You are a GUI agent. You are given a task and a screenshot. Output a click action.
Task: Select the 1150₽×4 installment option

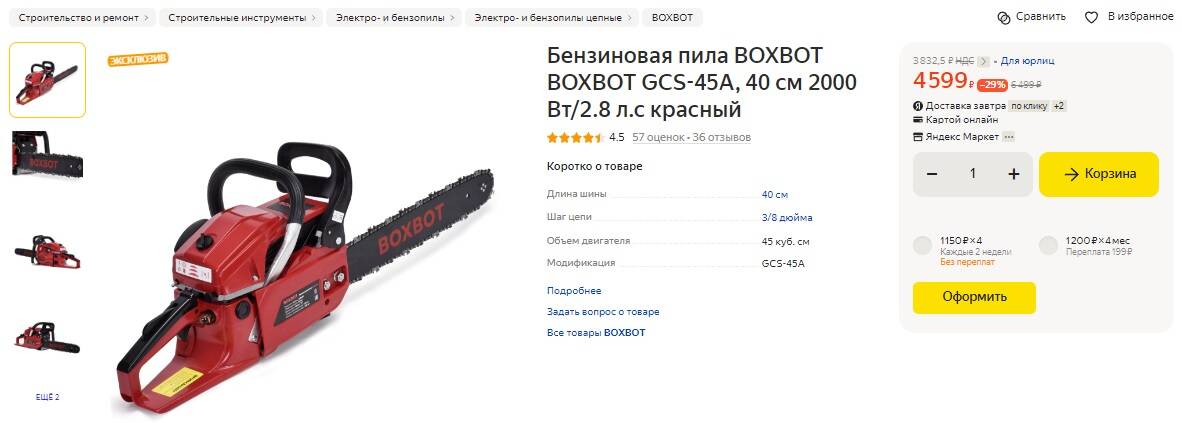[x=922, y=246]
